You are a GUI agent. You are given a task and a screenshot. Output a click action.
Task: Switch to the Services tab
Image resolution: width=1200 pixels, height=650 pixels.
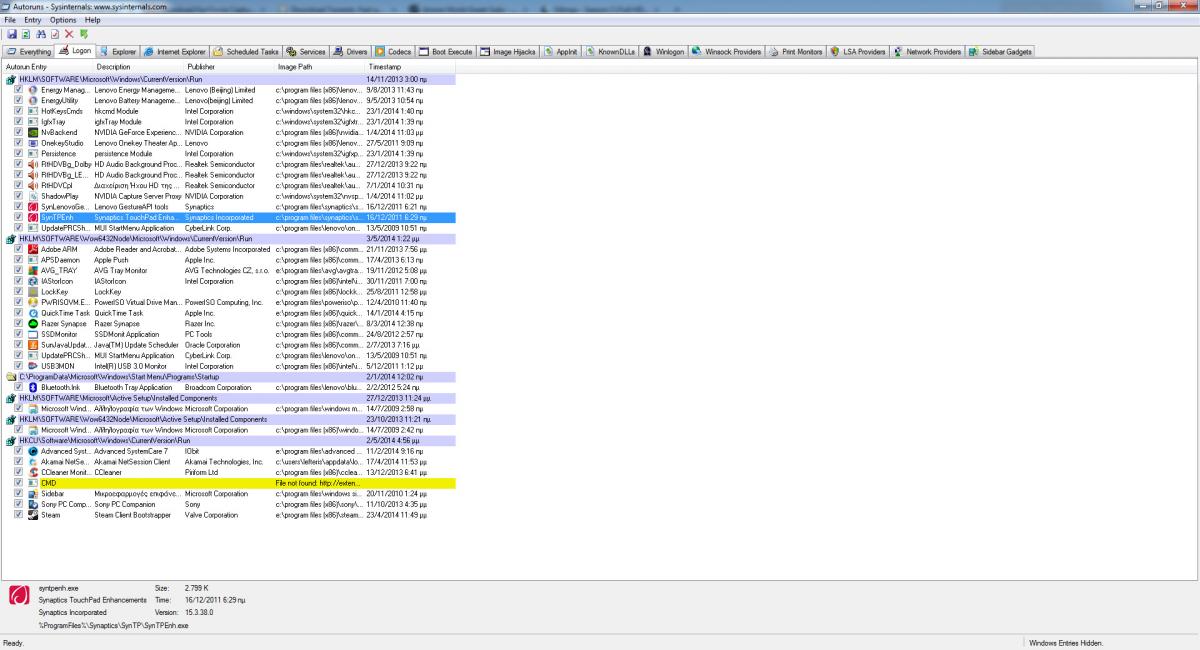tap(306, 51)
